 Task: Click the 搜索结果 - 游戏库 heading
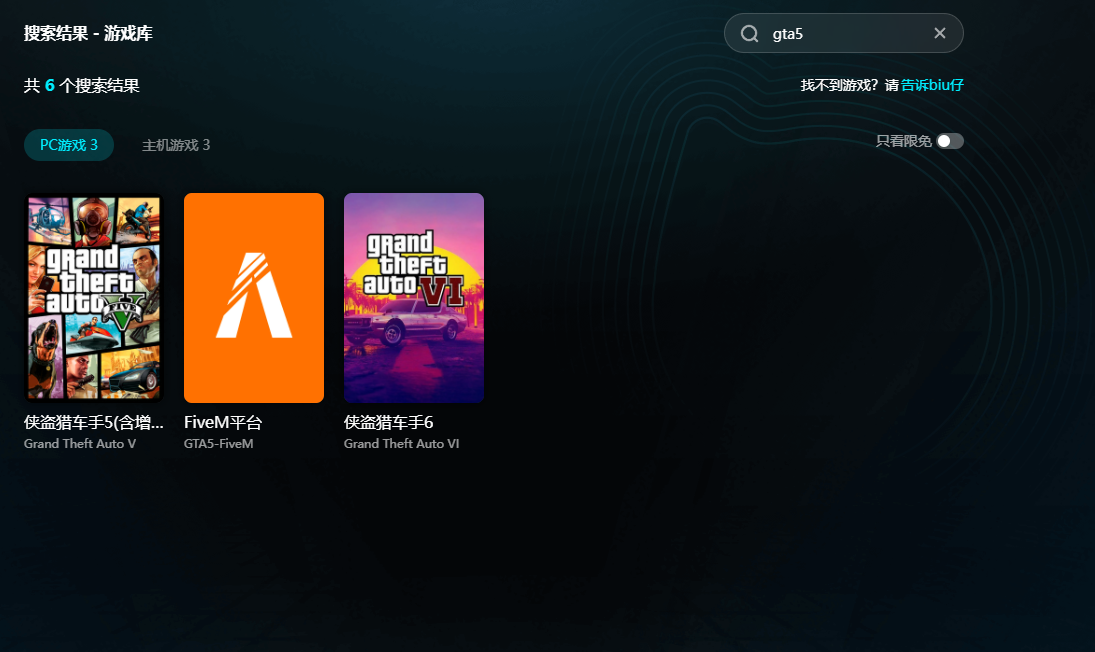pos(88,34)
